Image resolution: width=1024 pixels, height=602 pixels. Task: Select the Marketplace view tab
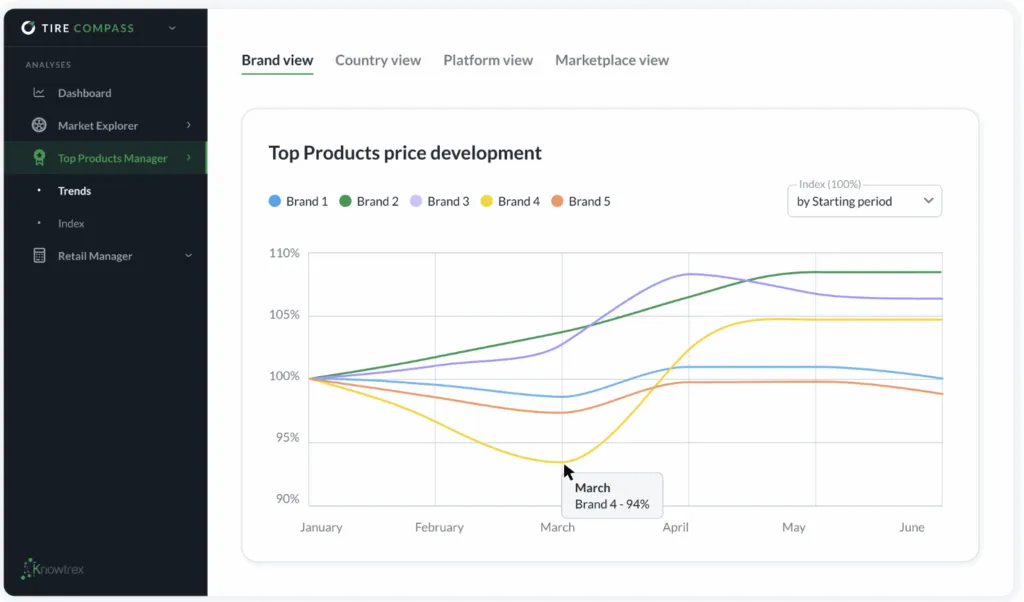(x=612, y=60)
